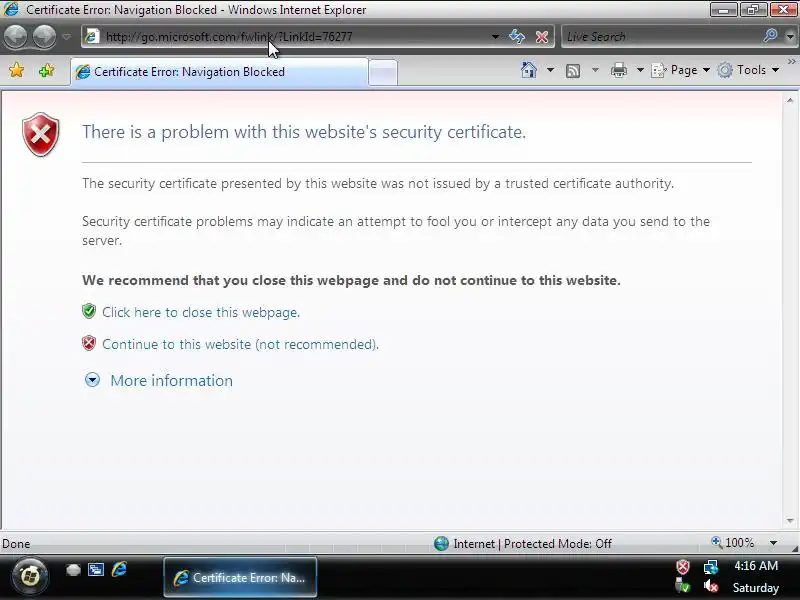800x600 pixels.
Task: Click into the Live Search box
Action: click(662, 37)
